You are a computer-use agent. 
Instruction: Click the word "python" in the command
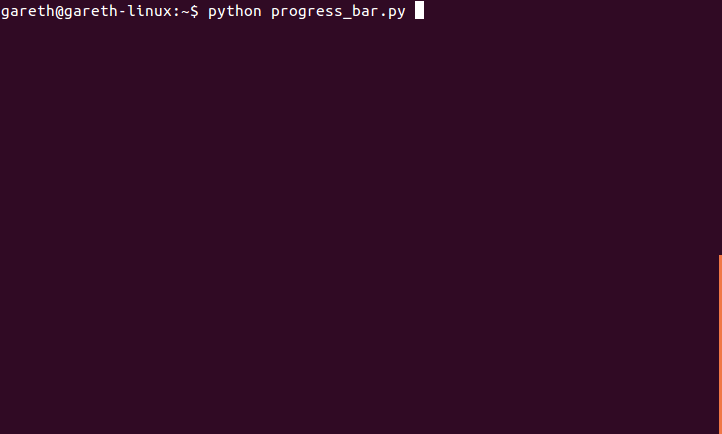click(x=234, y=12)
